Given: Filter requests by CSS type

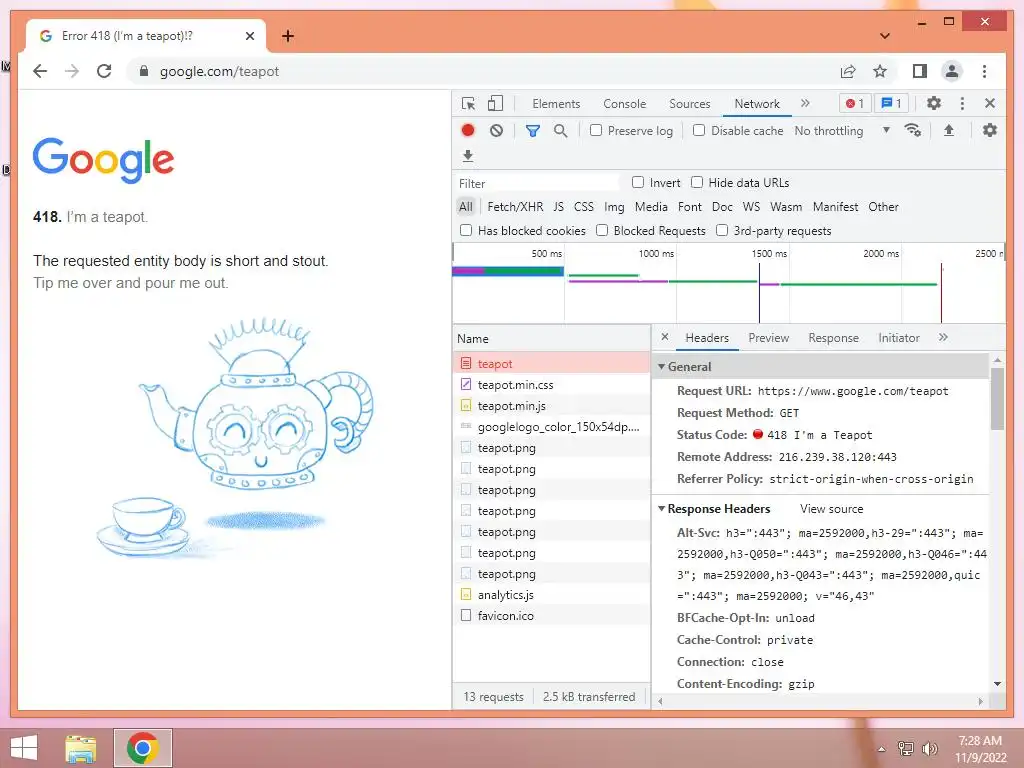Looking at the screenshot, I should pyautogui.click(x=584, y=207).
